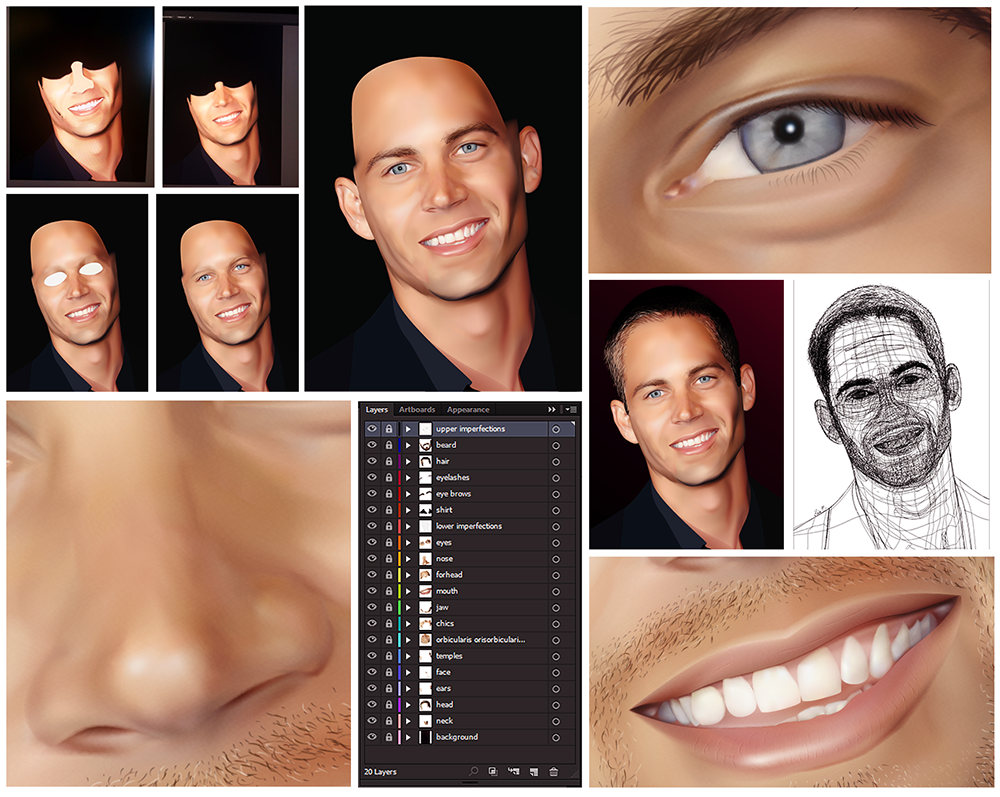
Task: Unlock the face layer lock icon
Action: point(388,672)
